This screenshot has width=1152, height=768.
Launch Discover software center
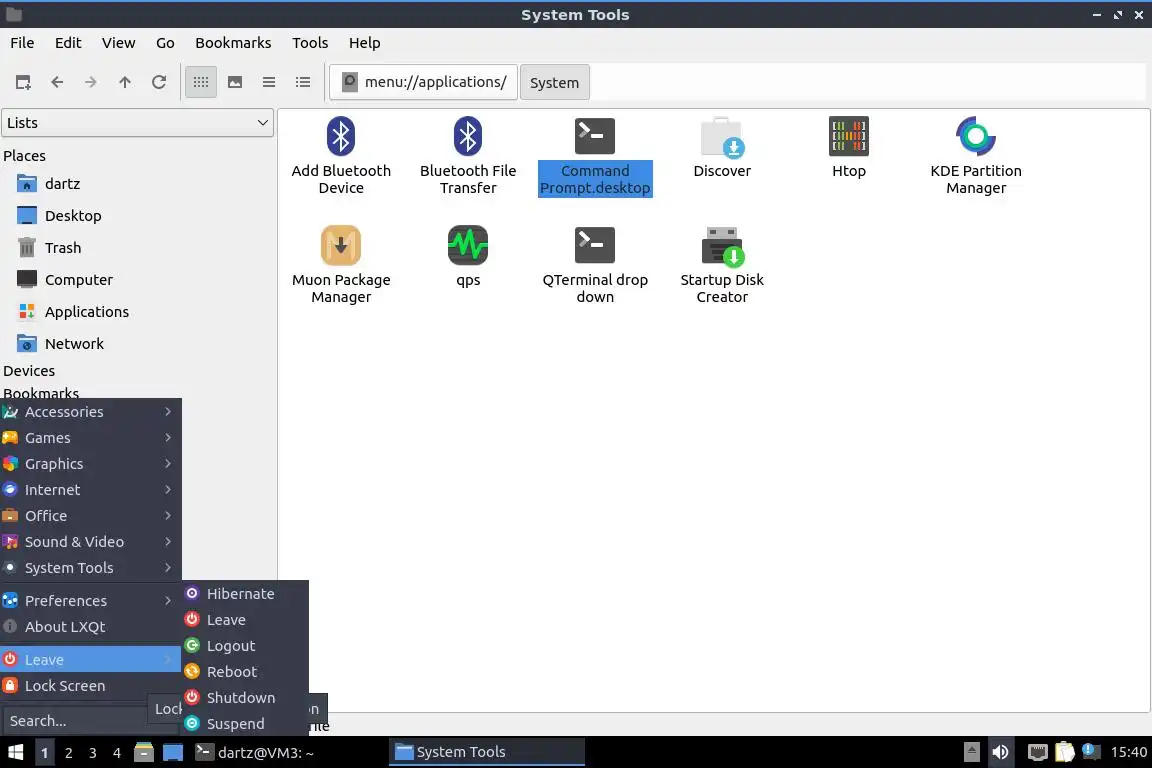tap(722, 148)
